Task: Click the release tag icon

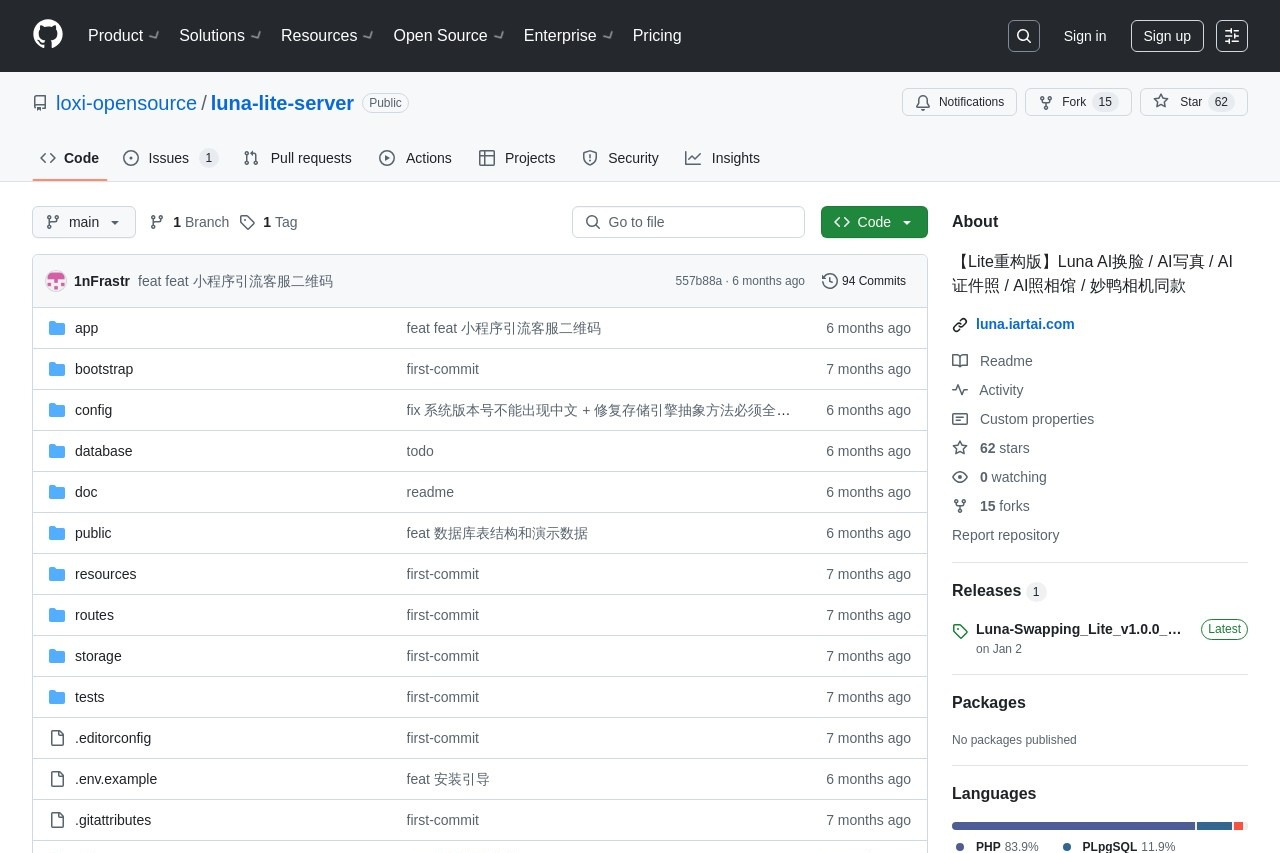Action: [960, 631]
